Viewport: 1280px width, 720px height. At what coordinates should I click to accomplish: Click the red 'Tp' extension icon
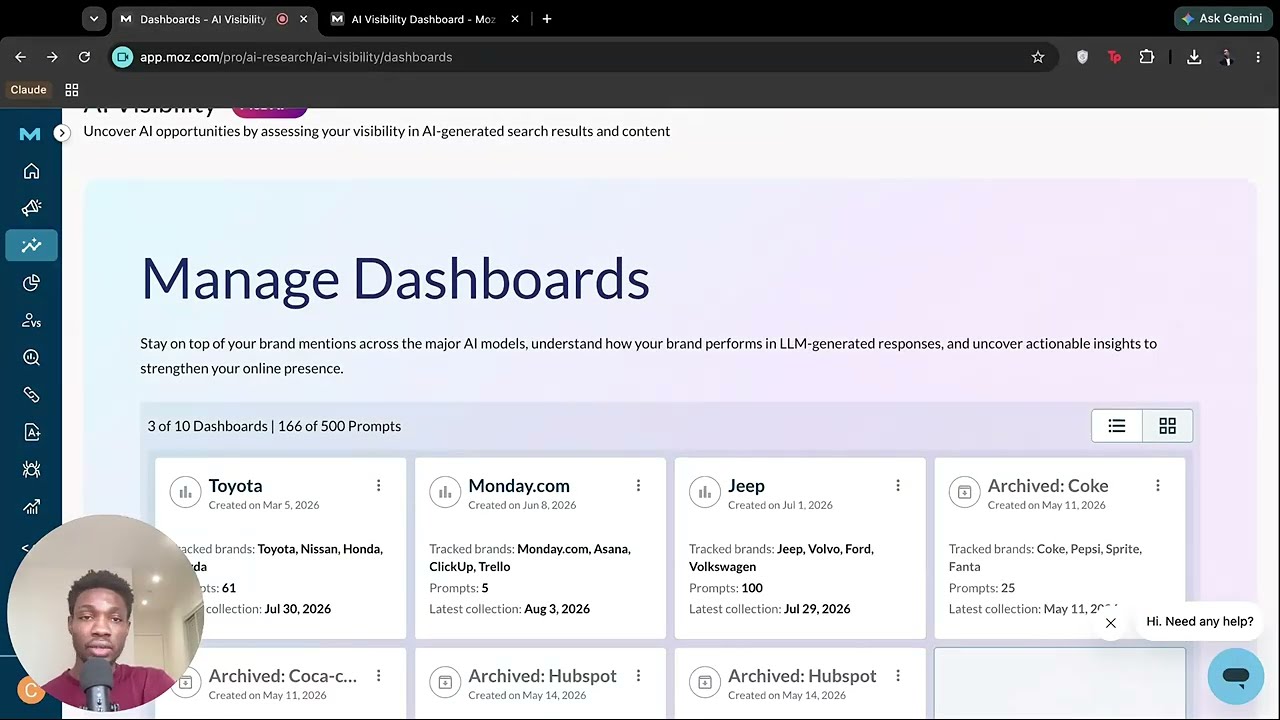[1114, 57]
